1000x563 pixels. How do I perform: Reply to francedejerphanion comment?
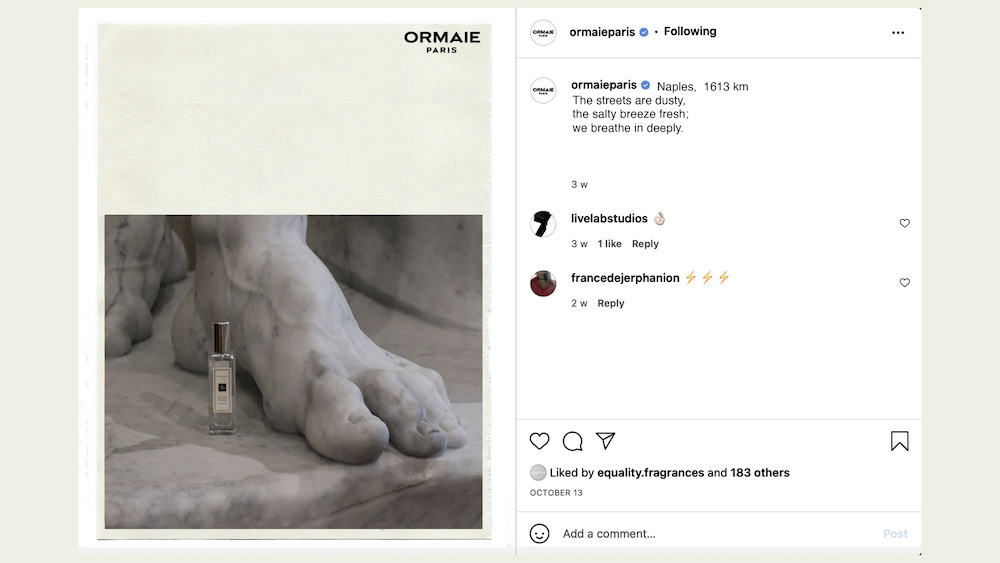[x=610, y=303]
